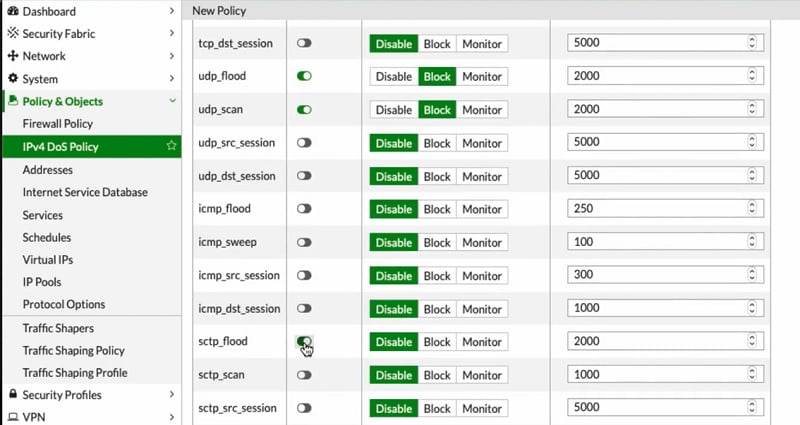Click the IPv4 DoS Policy favorite star
Viewport: 800px width, 425px height.
(171, 146)
